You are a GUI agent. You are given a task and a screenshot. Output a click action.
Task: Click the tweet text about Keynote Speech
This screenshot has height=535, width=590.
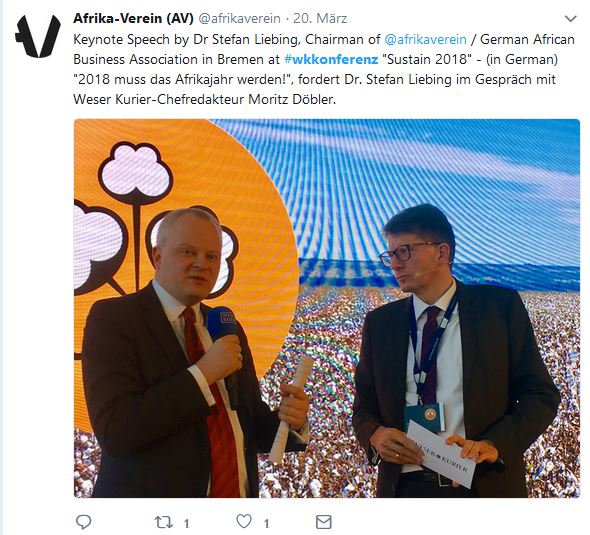coord(324,69)
